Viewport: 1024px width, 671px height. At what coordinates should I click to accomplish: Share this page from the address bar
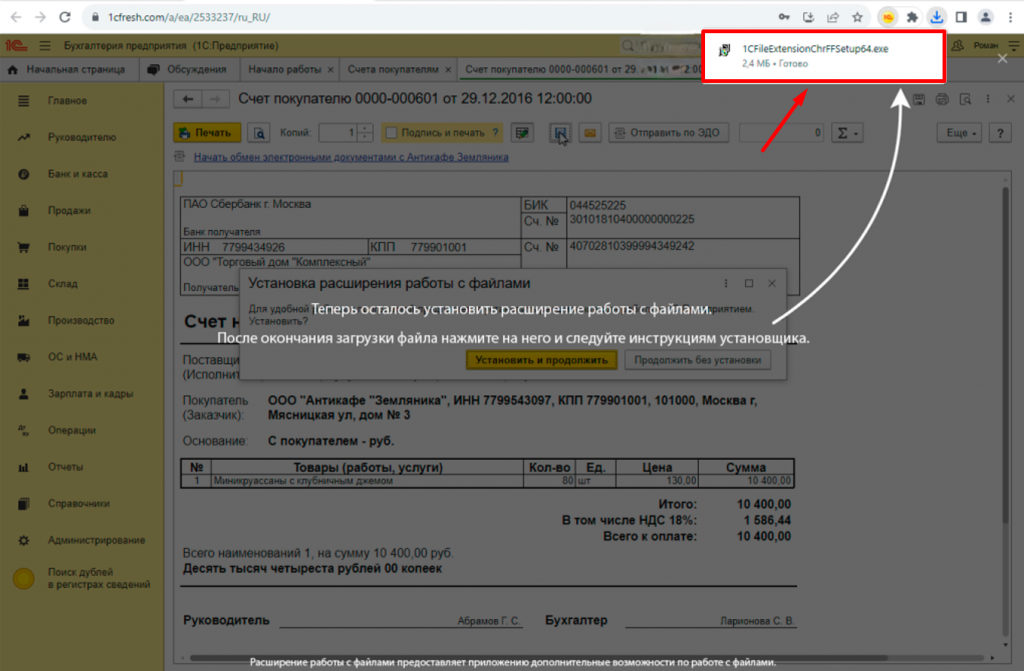pyautogui.click(x=833, y=18)
